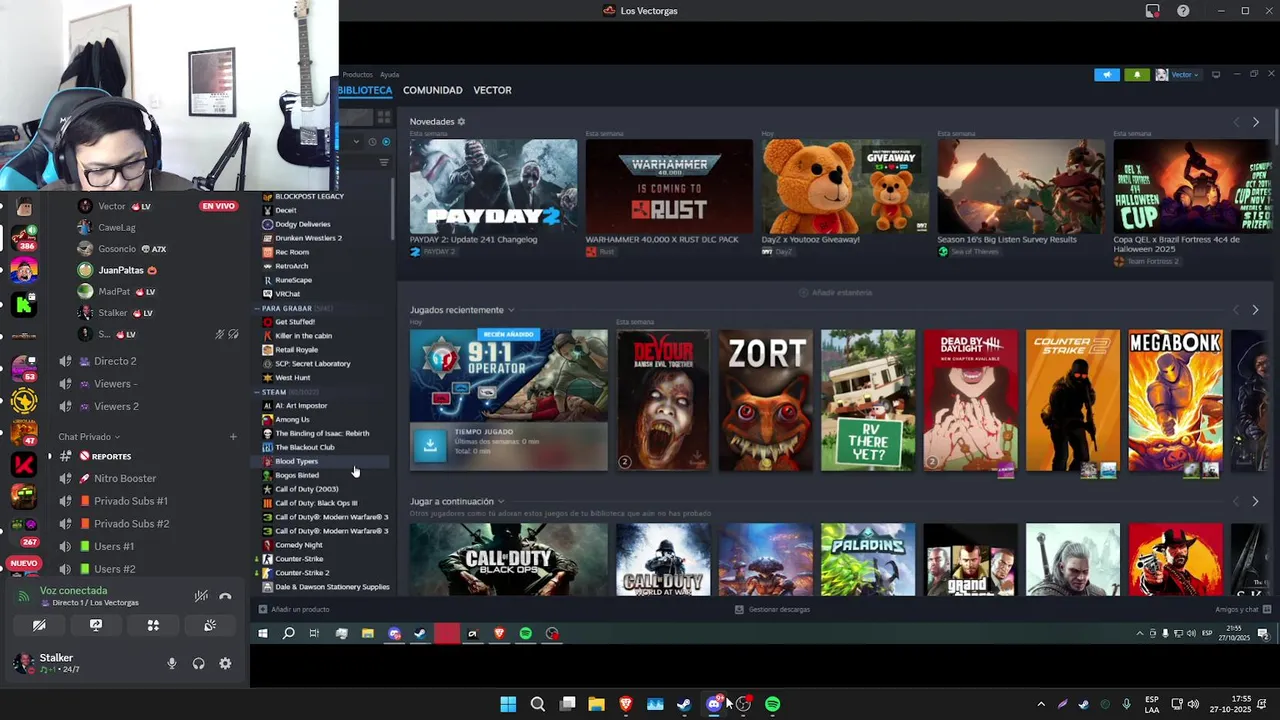This screenshot has height=720, width=1280.
Task: Open Discord soundboard button
Action: (210, 625)
